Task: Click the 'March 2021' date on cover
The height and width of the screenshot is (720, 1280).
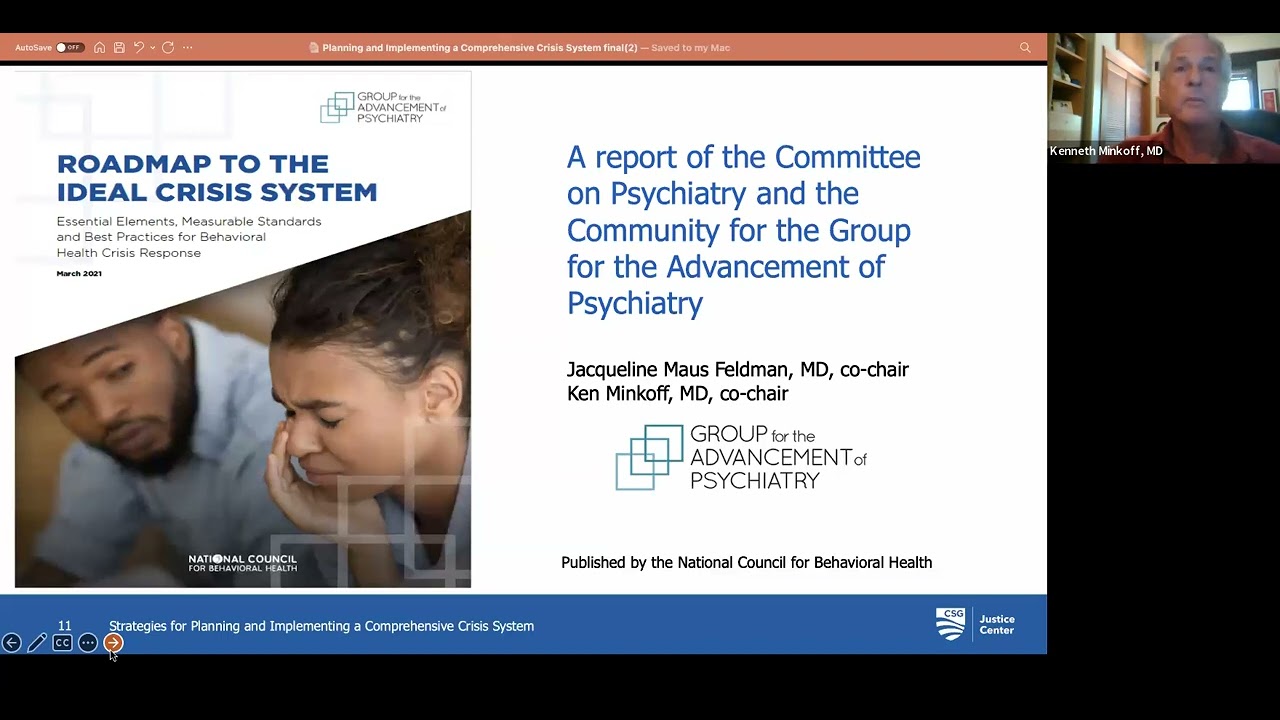Action: (79, 273)
